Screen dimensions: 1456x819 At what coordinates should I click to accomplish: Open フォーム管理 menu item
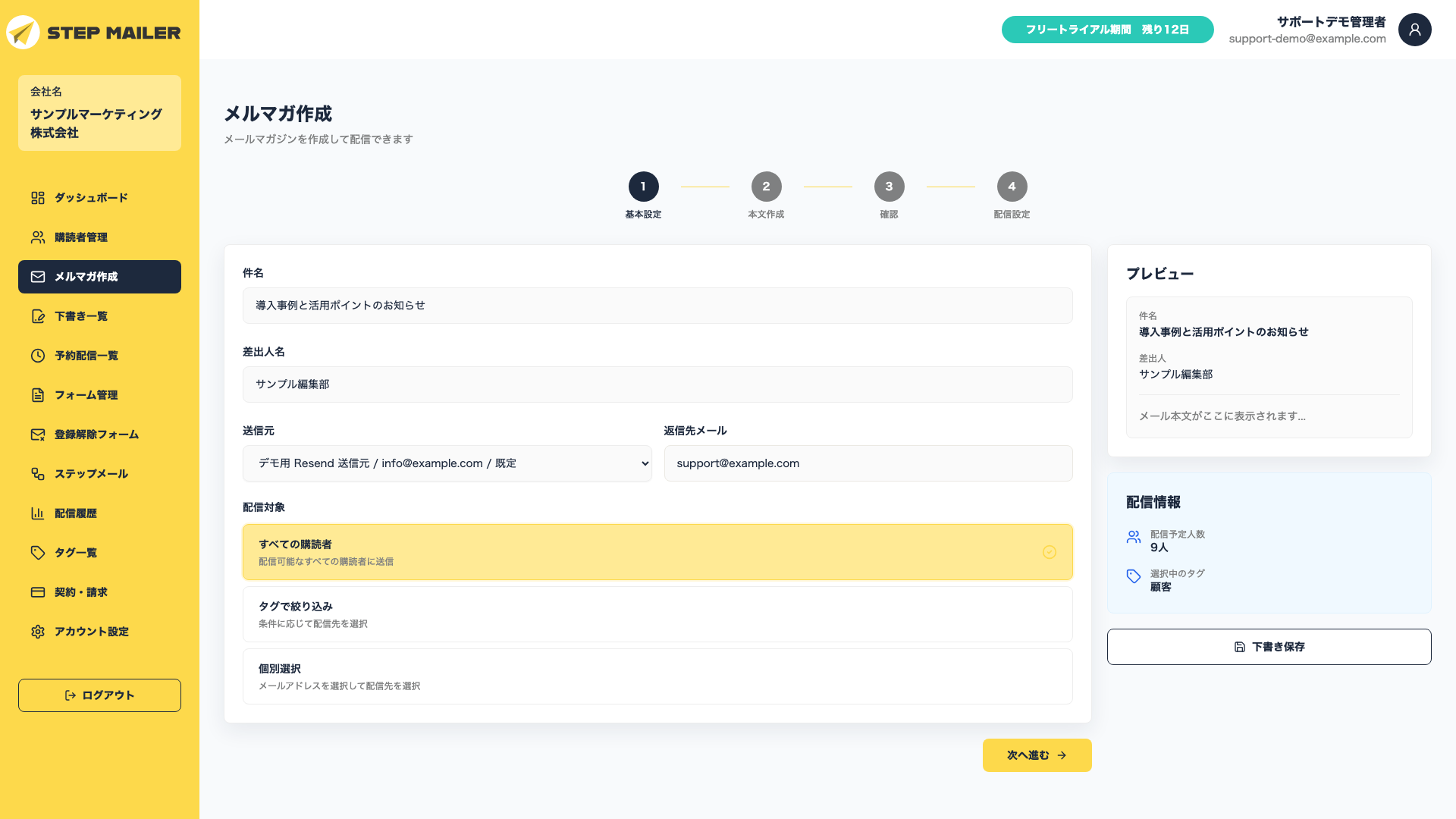[x=99, y=395]
